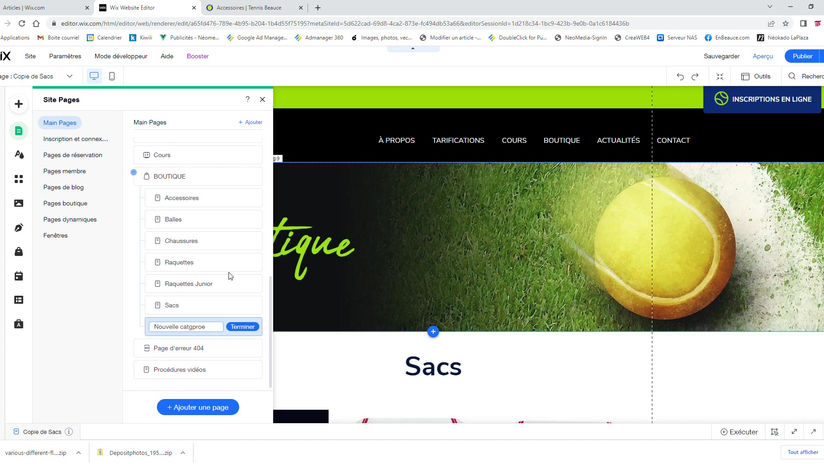
Task: Select the Cours page
Action: [x=198, y=155]
